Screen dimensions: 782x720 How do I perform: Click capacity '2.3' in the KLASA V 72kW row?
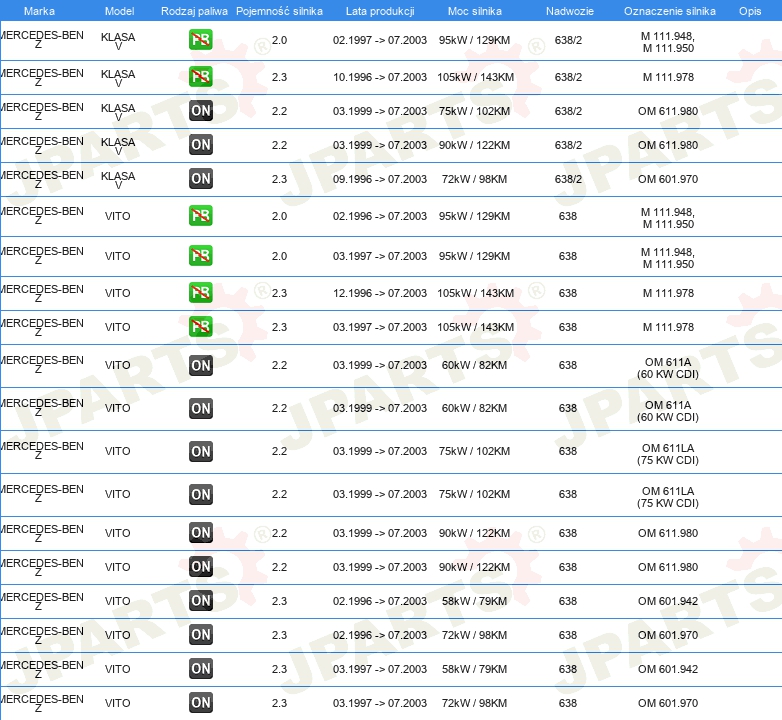tap(279, 179)
